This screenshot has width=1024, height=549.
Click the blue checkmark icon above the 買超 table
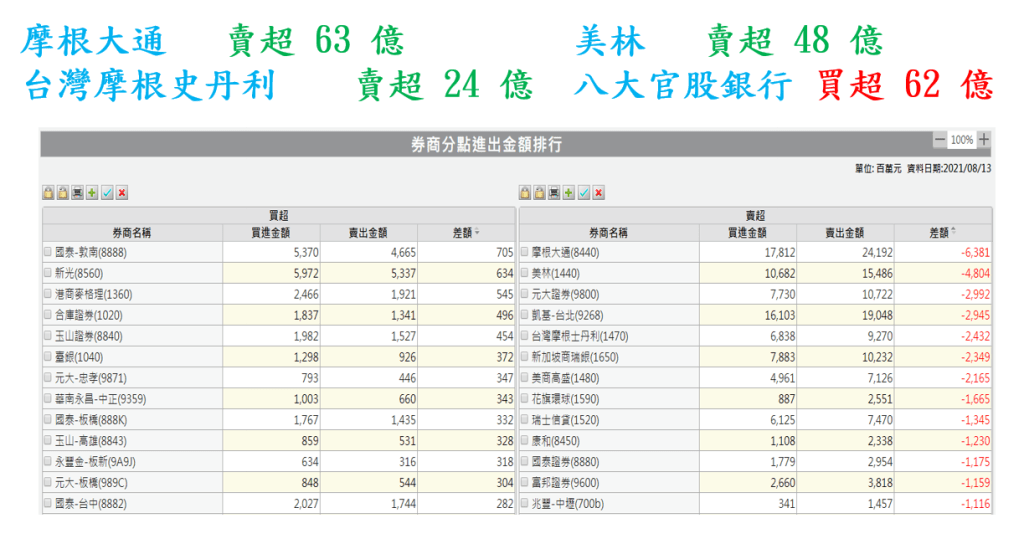click(x=107, y=193)
